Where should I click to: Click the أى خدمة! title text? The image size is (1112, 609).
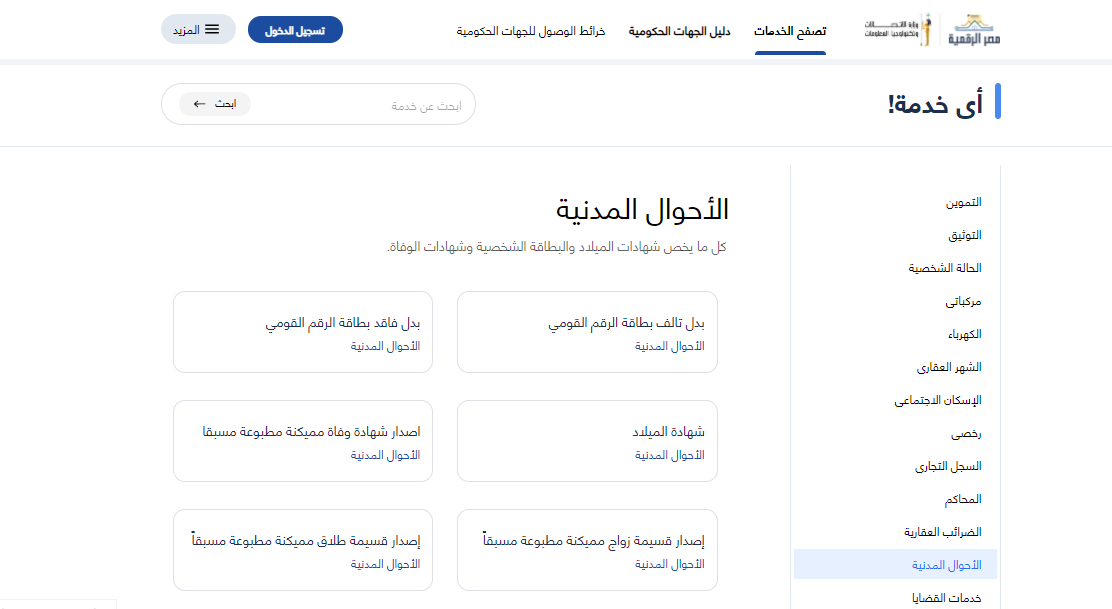tap(935, 104)
